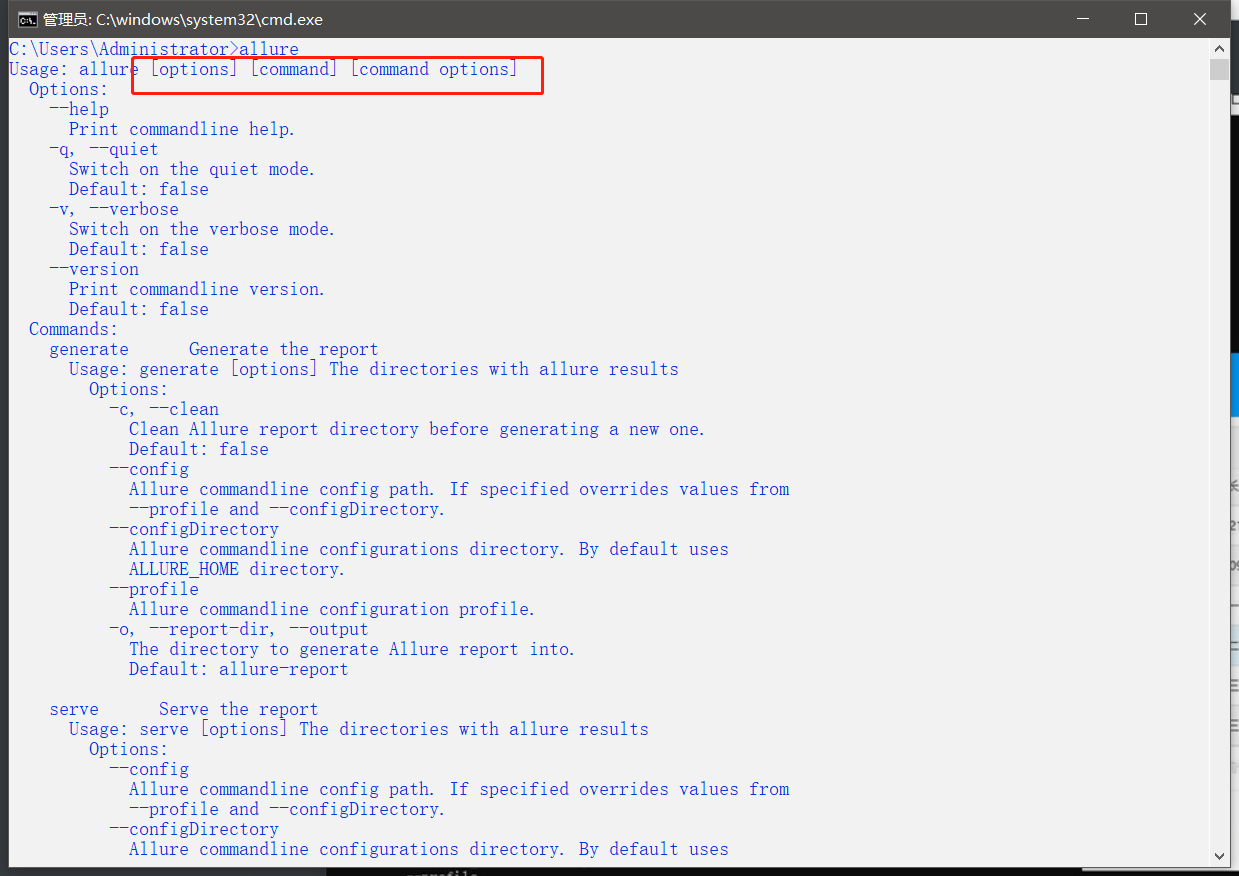The image size is (1239, 876).
Task: Click the "--help" option line
Action: click(79, 109)
